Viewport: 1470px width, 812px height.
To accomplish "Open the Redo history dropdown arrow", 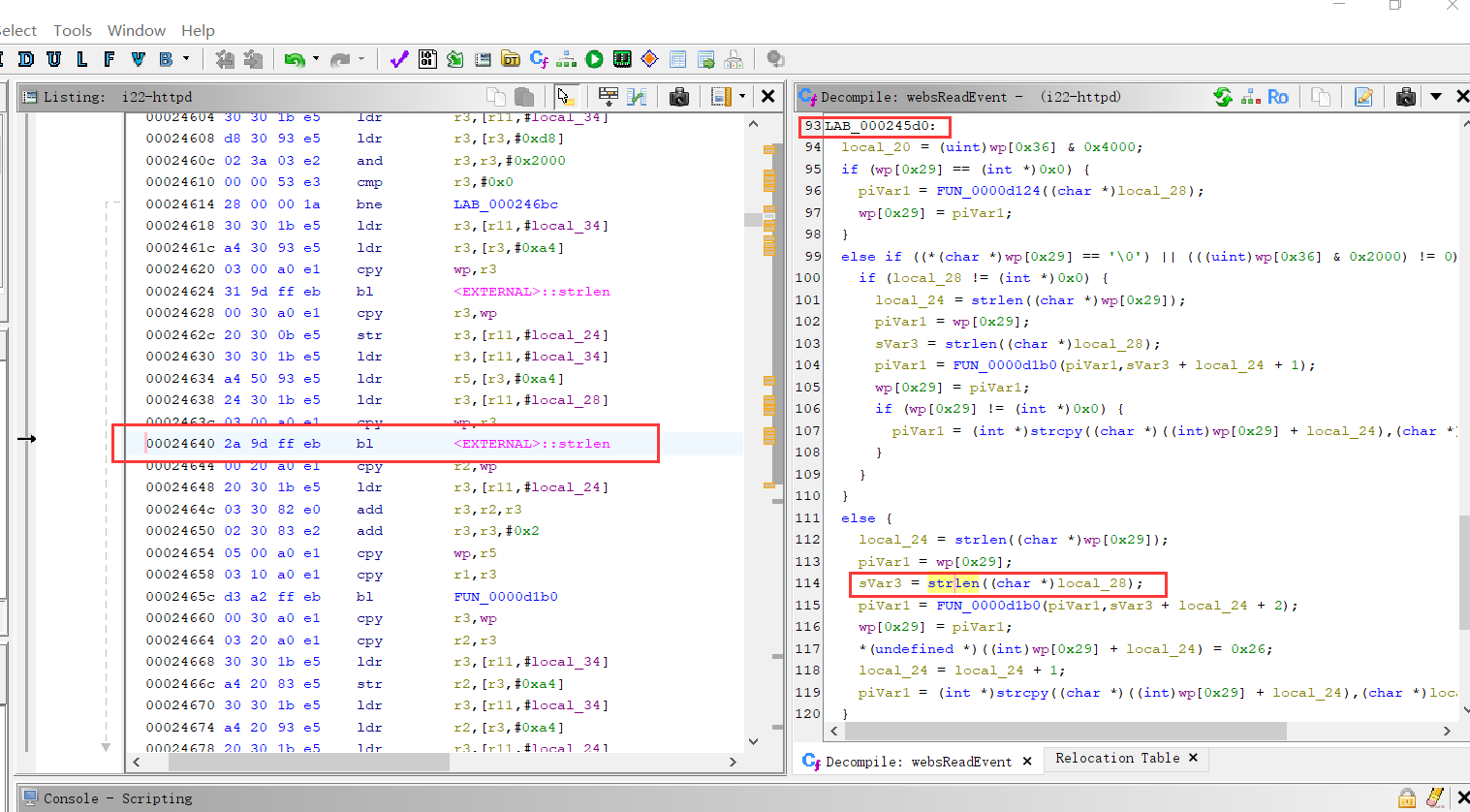I will 361,59.
